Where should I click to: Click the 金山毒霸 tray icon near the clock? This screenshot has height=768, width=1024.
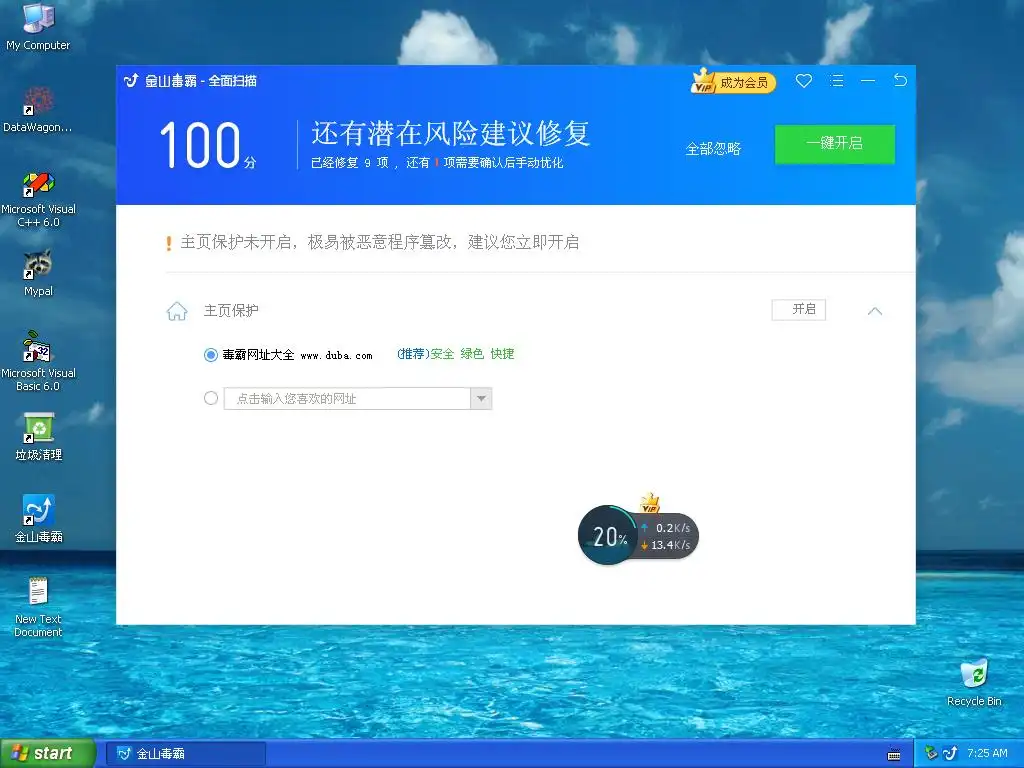pos(950,754)
